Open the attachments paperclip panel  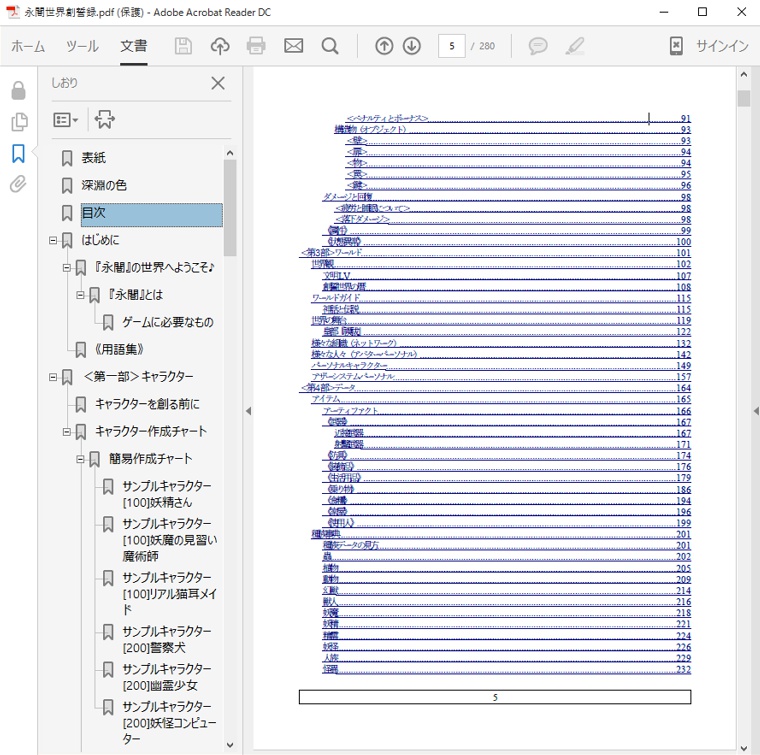tap(18, 184)
